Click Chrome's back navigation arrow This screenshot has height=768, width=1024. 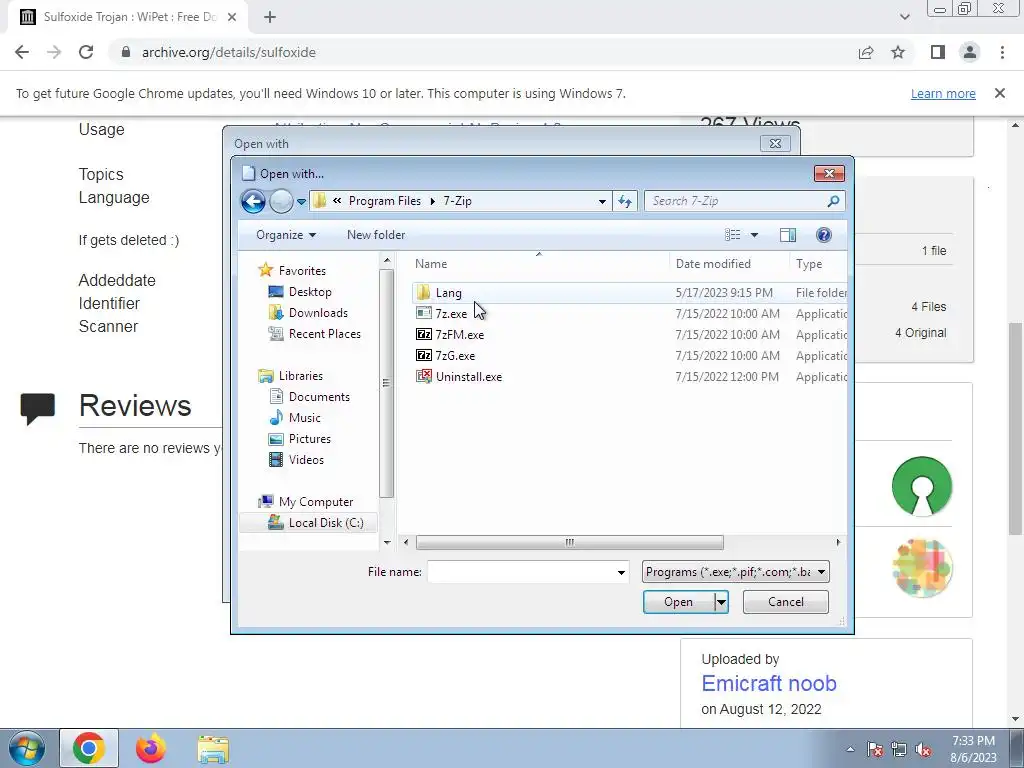pos(22,52)
